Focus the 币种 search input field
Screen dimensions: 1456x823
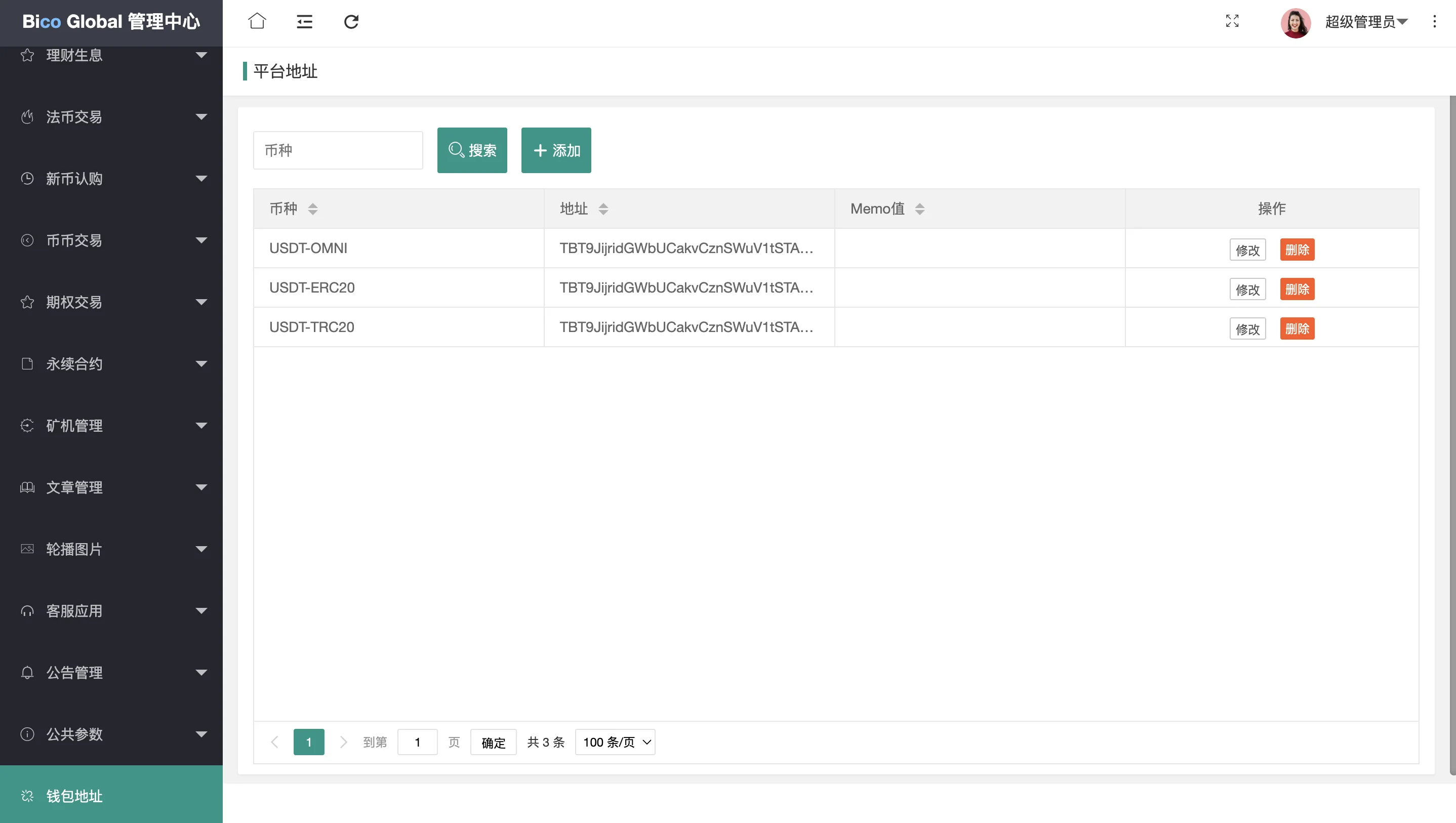338,150
